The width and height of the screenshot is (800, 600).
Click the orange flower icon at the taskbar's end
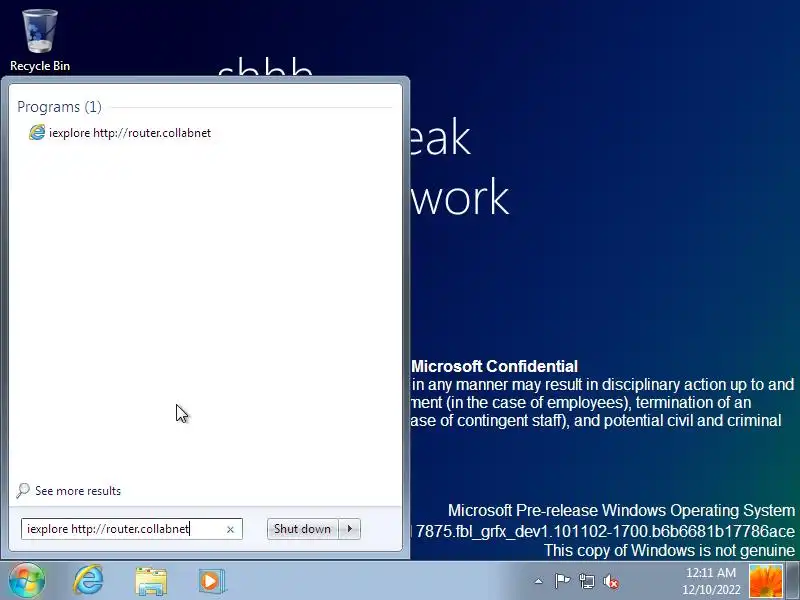(765, 581)
